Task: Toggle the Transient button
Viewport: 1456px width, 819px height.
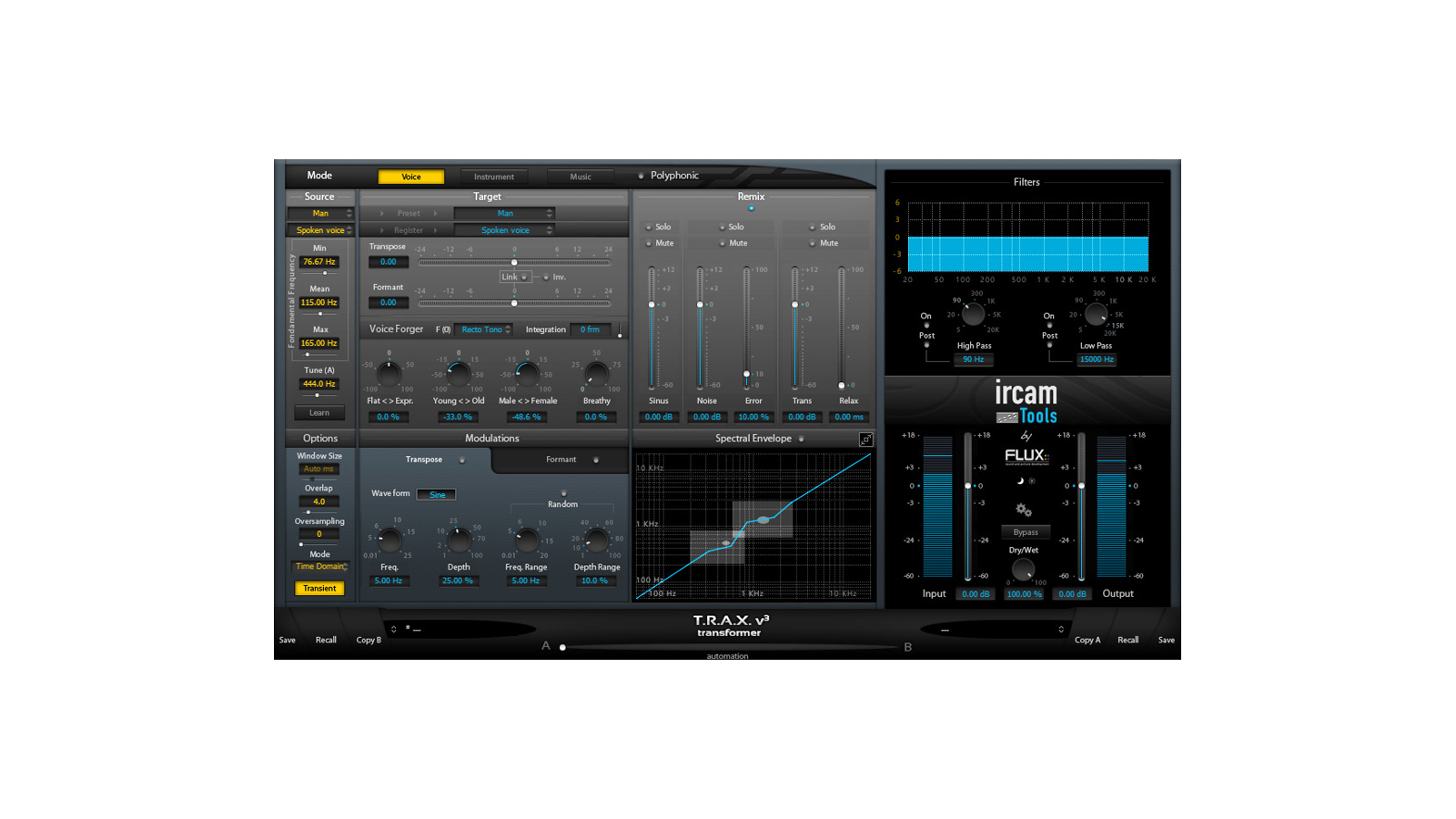Action: point(319,589)
